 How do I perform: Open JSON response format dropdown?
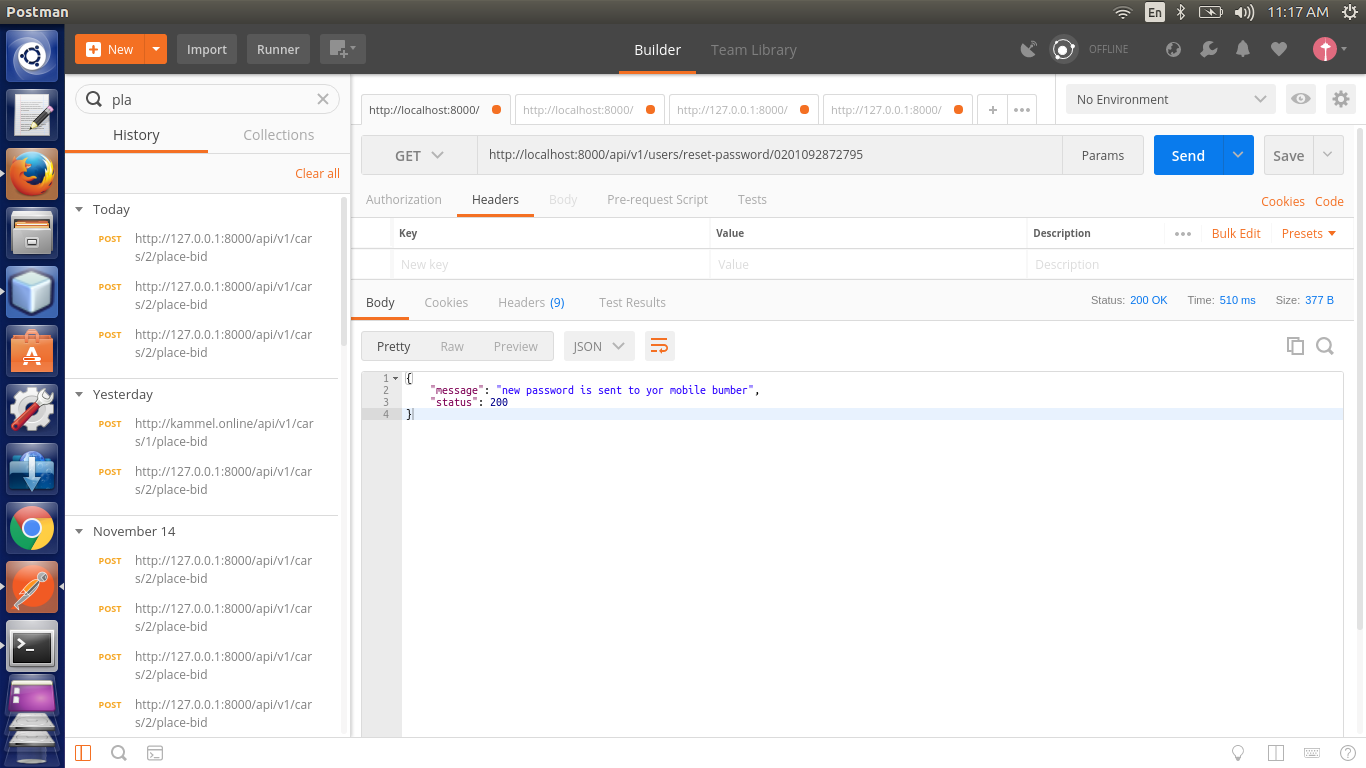click(x=599, y=346)
